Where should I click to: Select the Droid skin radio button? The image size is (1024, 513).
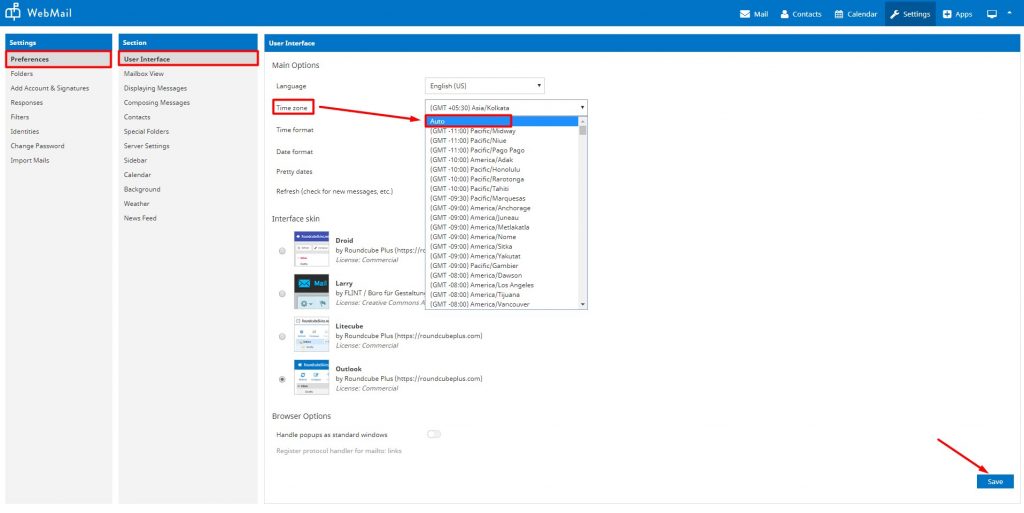pos(283,251)
